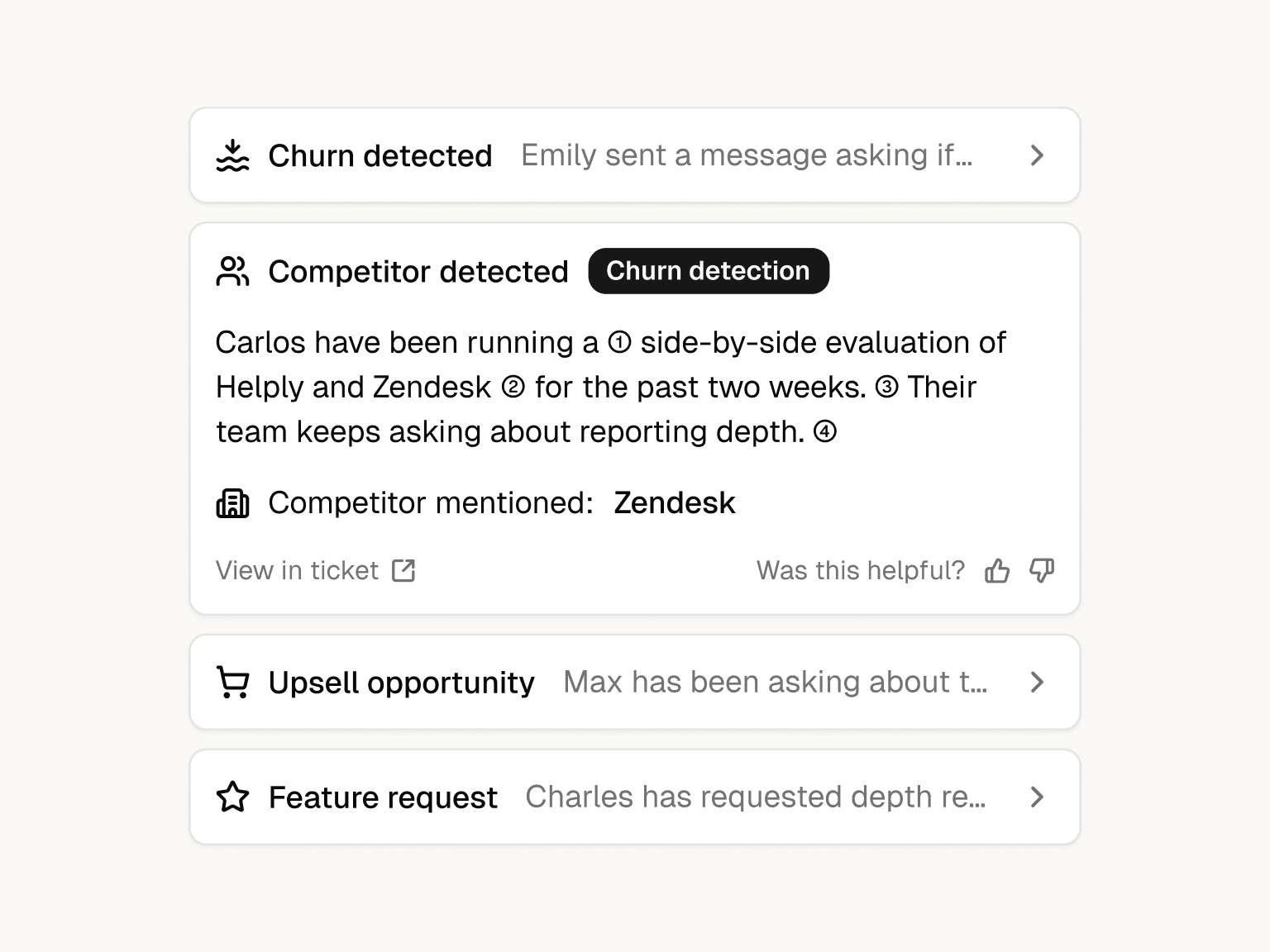Open citation marker 1 in summary

(619, 342)
